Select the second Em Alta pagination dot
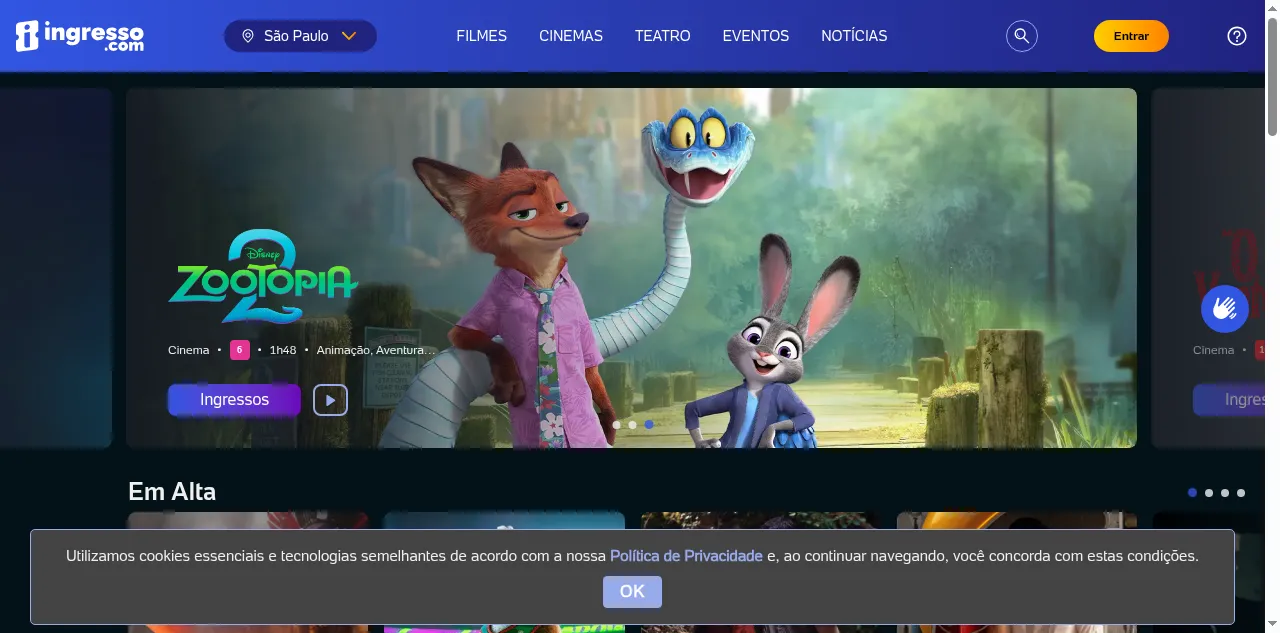 point(1209,493)
